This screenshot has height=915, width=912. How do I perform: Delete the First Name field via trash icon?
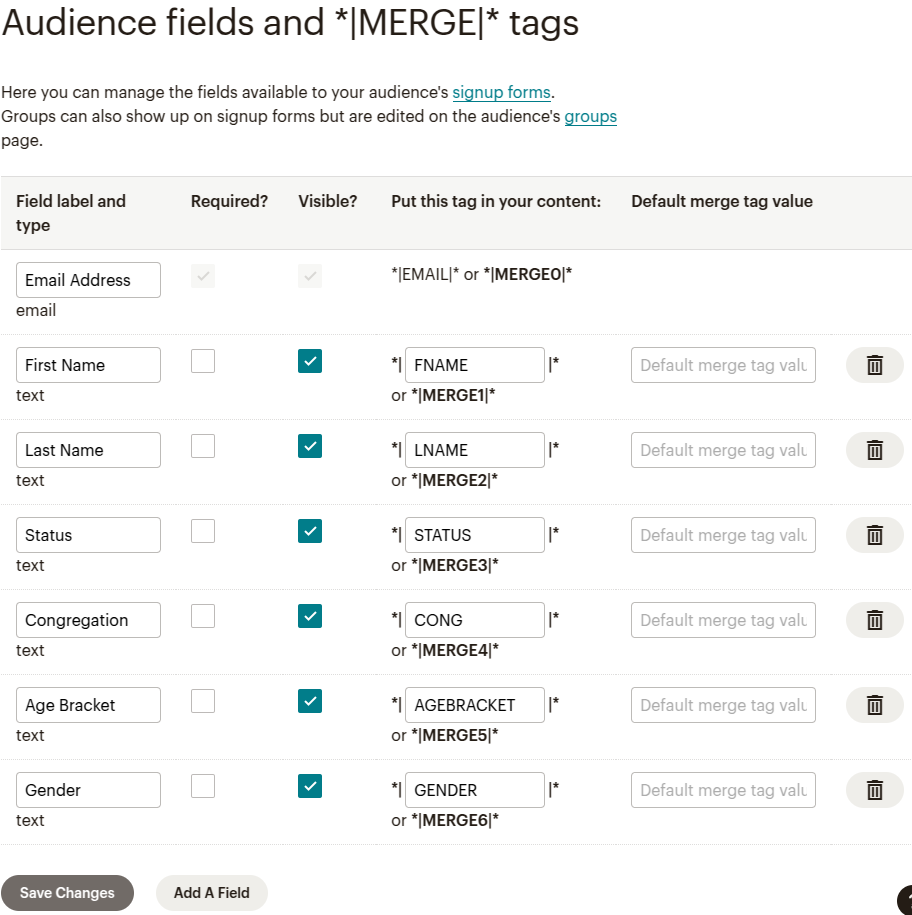pyautogui.click(x=874, y=365)
